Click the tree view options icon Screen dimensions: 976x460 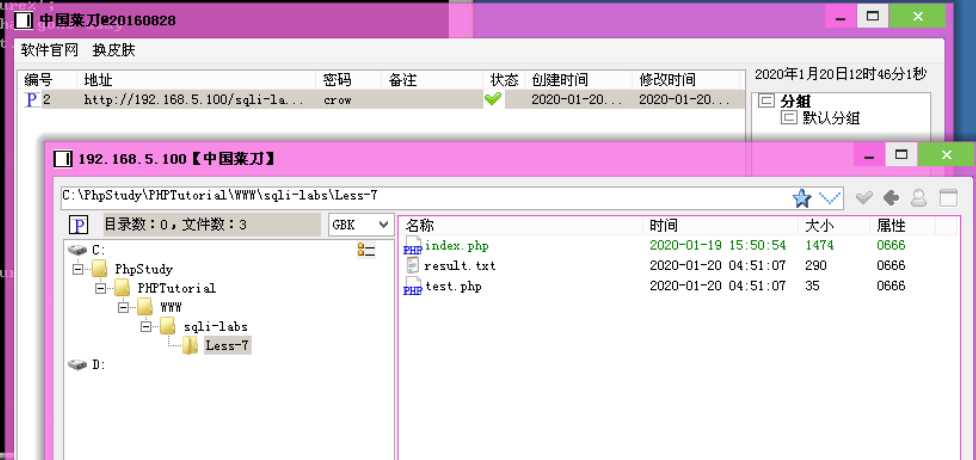coord(366,250)
